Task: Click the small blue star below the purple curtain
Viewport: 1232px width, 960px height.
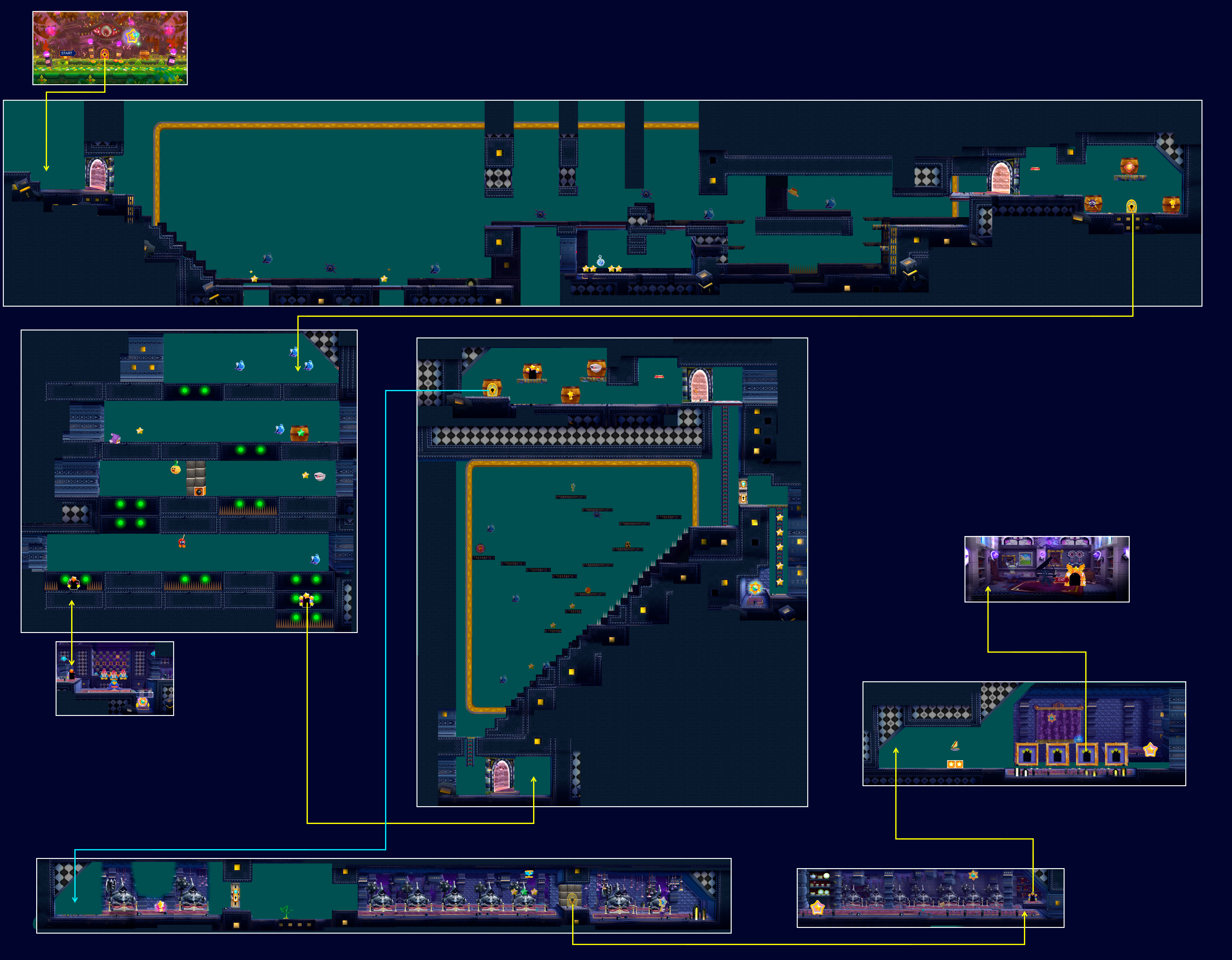Action: click(x=1078, y=739)
